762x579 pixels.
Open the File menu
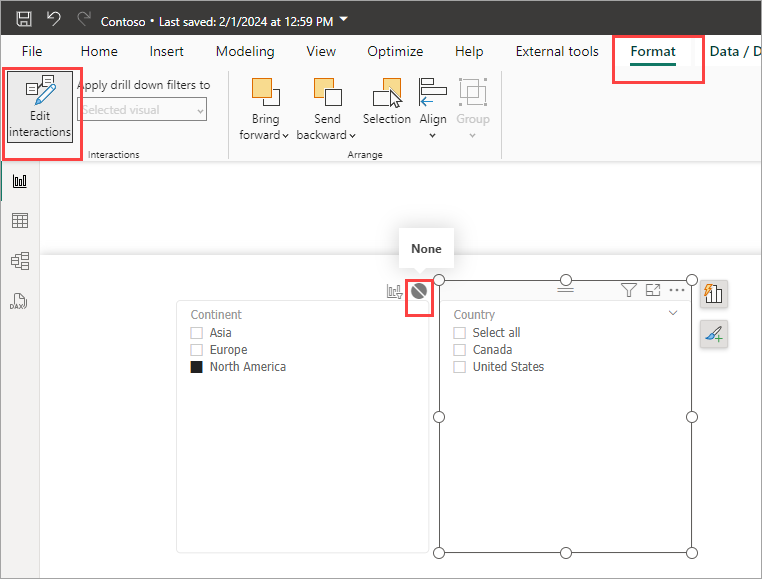point(32,52)
